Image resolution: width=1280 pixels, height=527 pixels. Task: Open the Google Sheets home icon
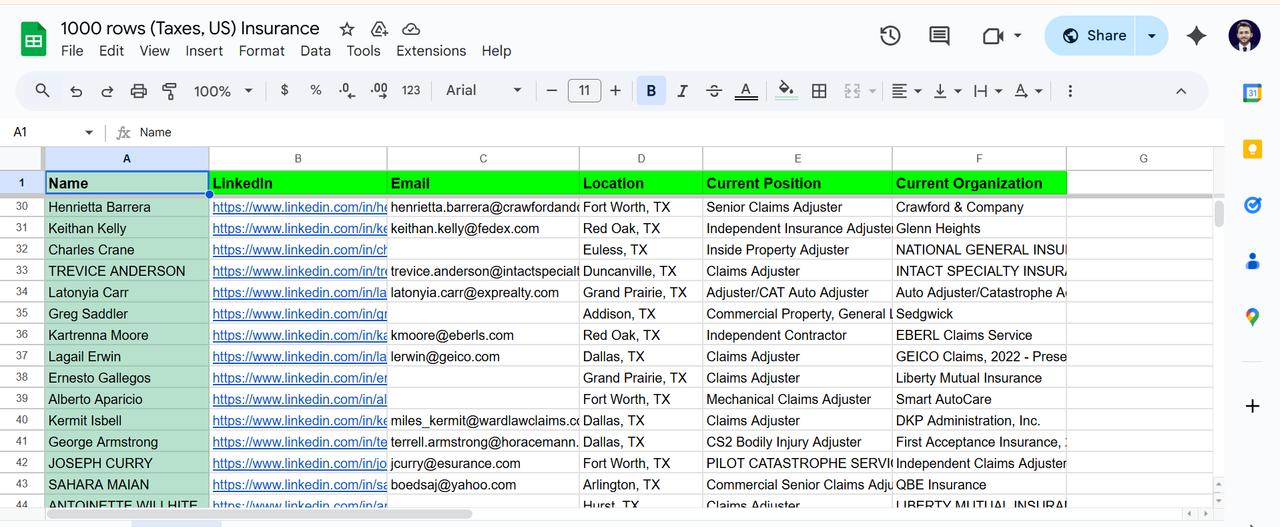pyautogui.click(x=34, y=39)
